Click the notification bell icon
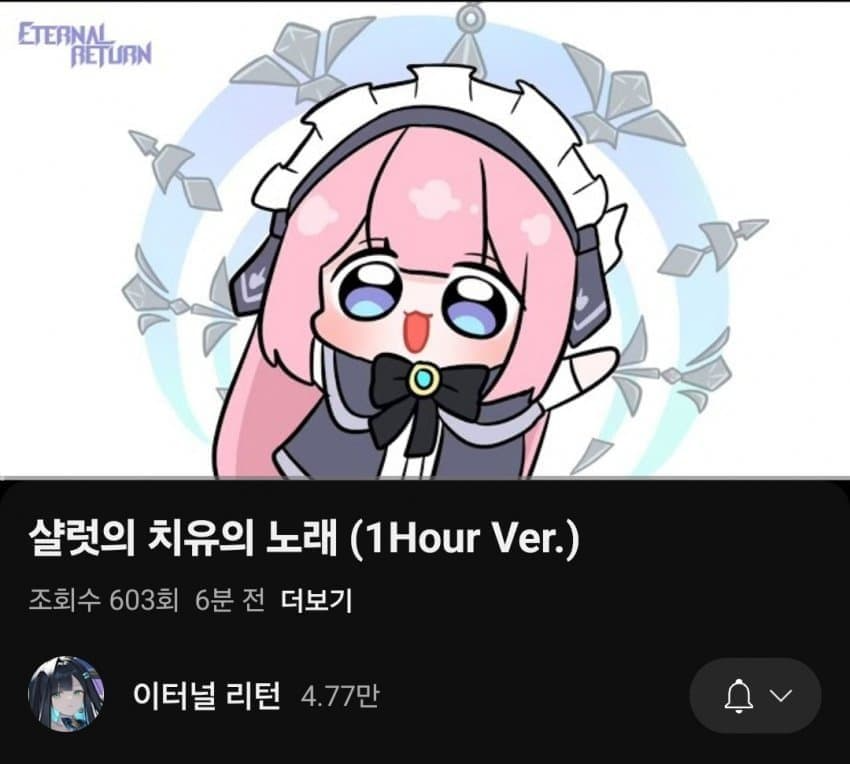The height and width of the screenshot is (764, 850). [x=738, y=696]
